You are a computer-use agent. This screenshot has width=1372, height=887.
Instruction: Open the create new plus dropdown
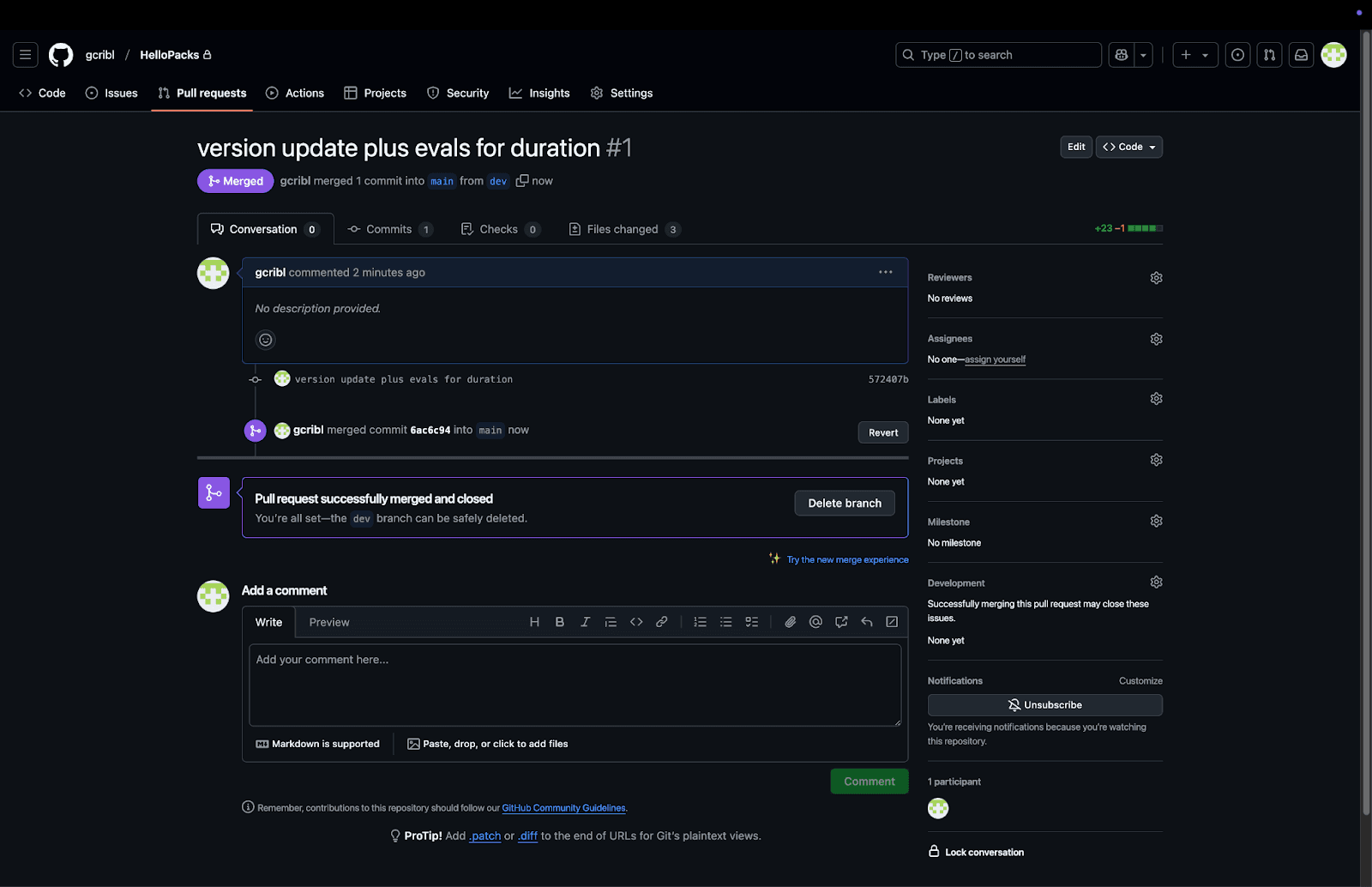pyautogui.click(x=1194, y=55)
